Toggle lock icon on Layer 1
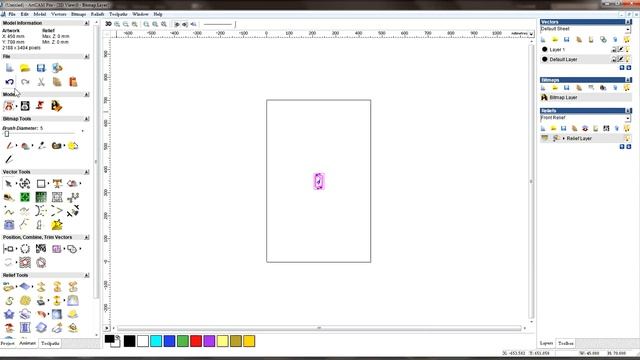This screenshot has width=640, height=360. click(614, 49)
